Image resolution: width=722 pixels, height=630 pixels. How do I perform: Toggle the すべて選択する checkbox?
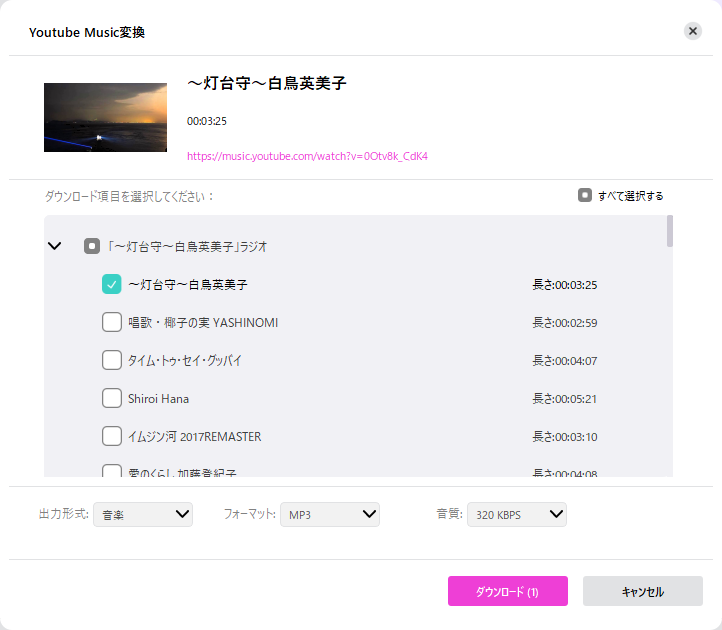585,196
